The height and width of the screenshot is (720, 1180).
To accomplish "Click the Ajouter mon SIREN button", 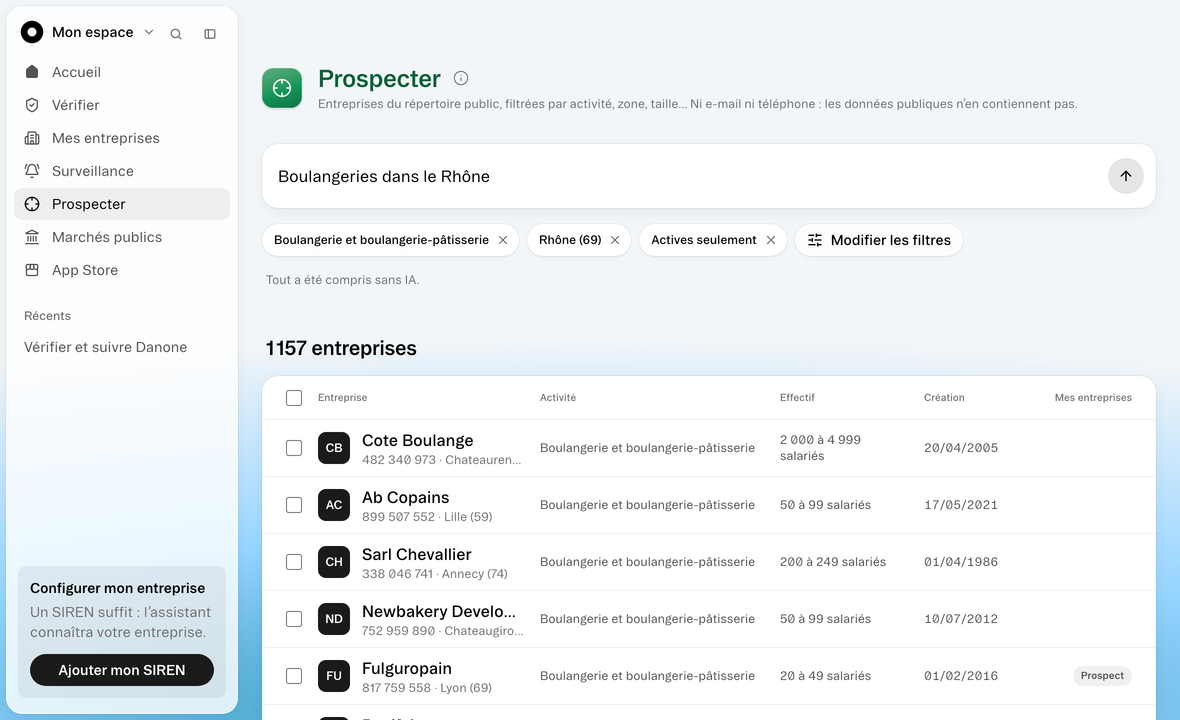I will pyautogui.click(x=122, y=670).
